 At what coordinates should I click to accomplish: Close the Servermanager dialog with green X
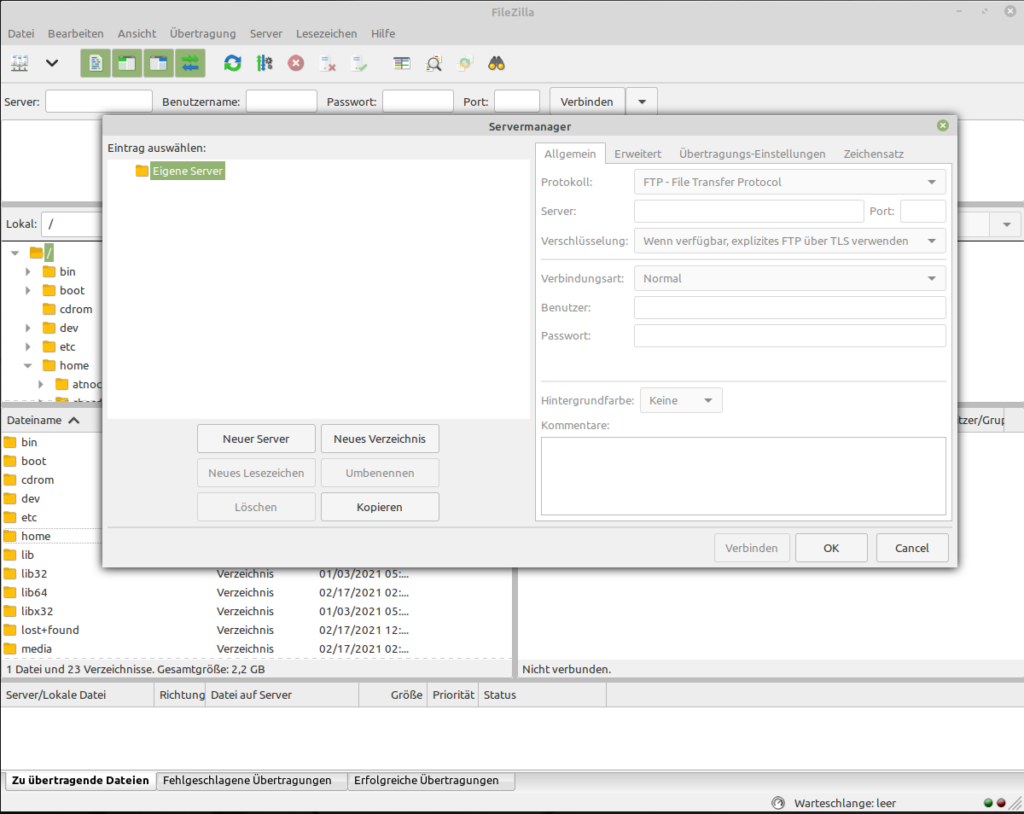click(942, 125)
